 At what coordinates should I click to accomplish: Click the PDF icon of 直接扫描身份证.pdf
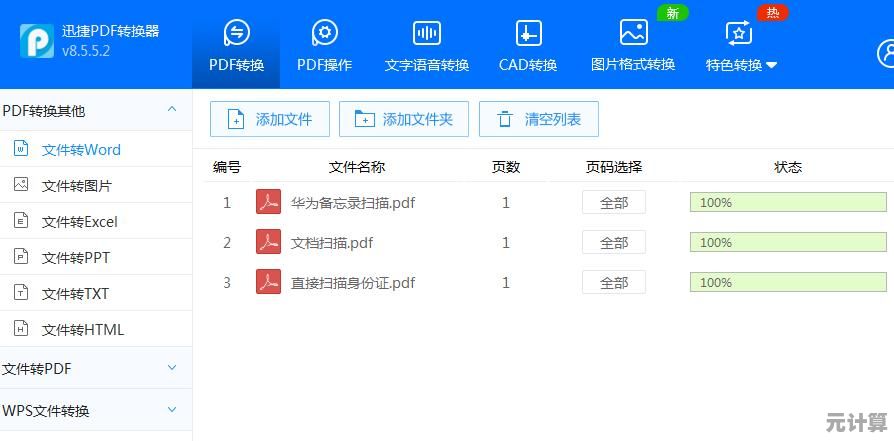[x=269, y=282]
